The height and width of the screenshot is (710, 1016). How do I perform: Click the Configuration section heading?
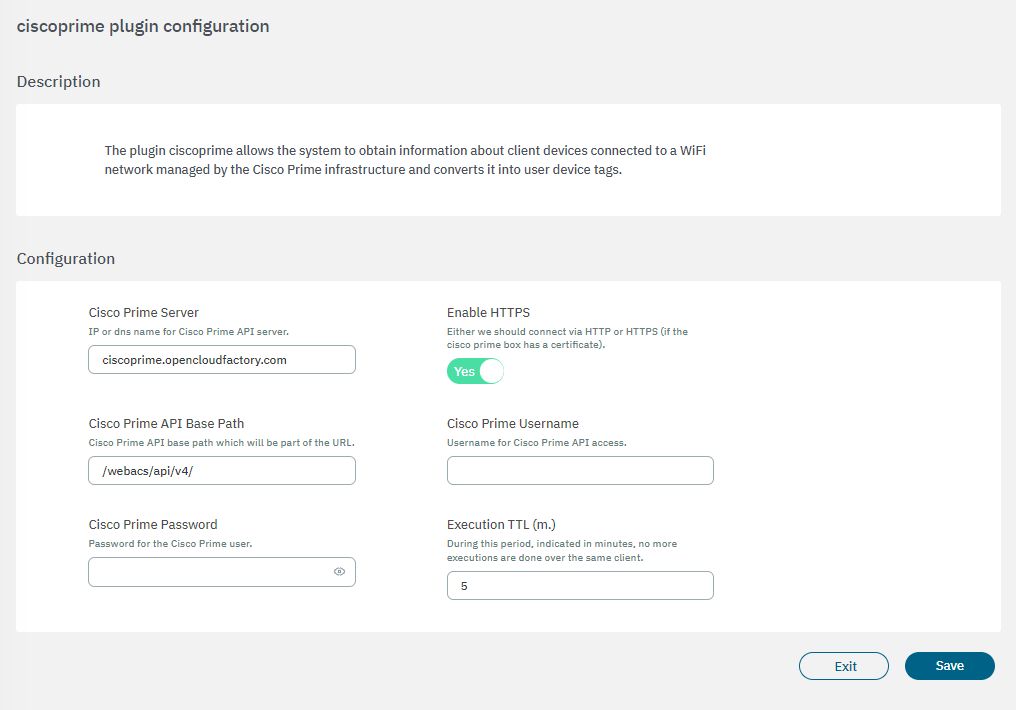[x=65, y=259]
